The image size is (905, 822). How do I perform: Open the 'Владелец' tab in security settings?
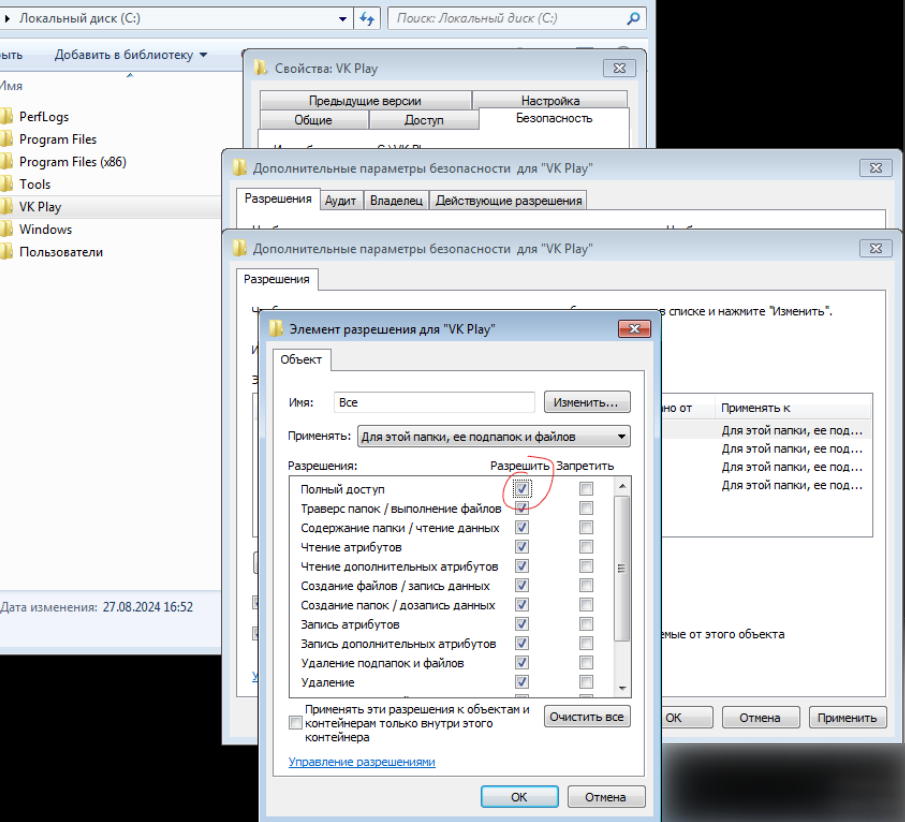pos(397,200)
